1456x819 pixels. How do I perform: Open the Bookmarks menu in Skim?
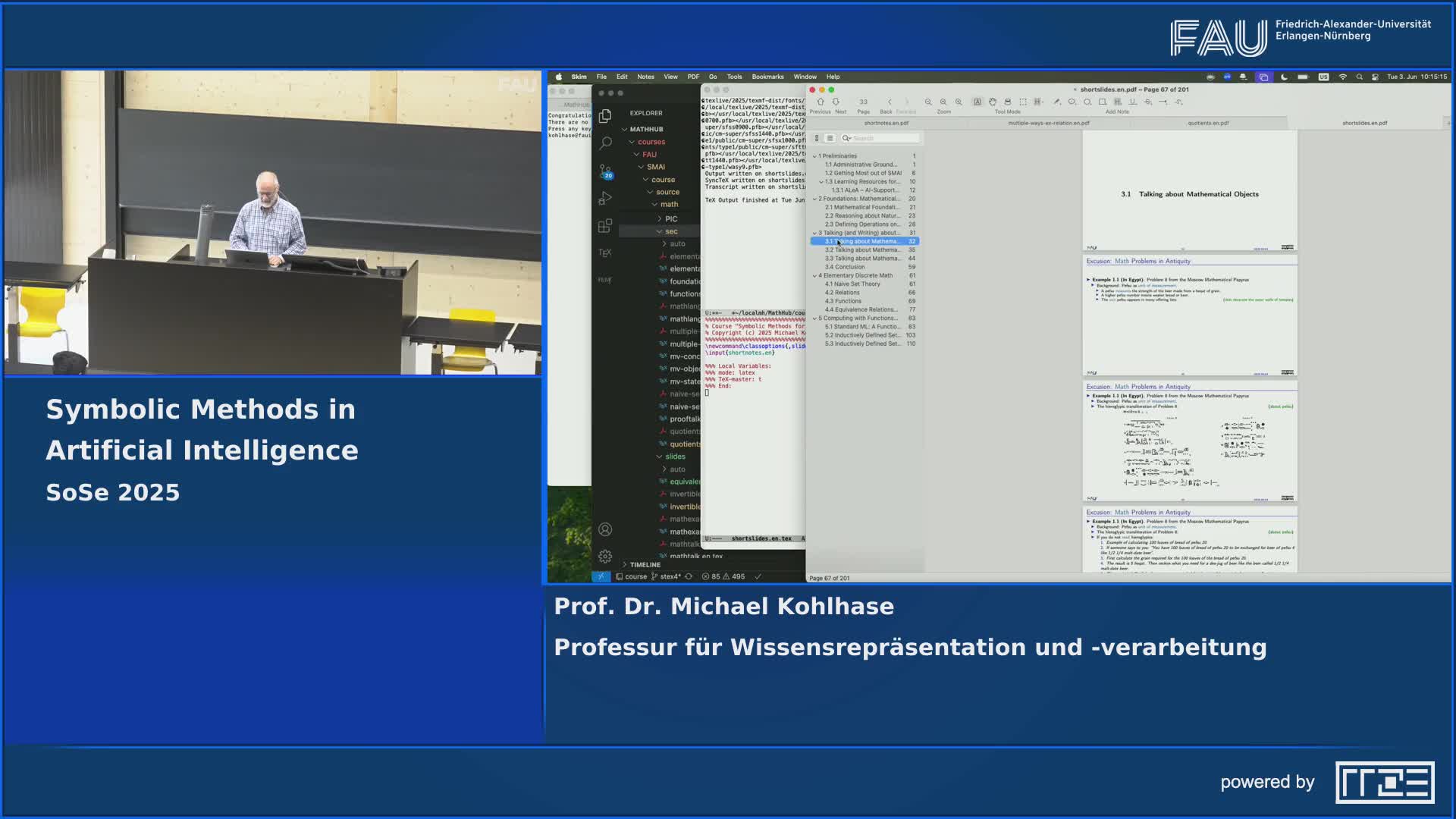pos(767,77)
